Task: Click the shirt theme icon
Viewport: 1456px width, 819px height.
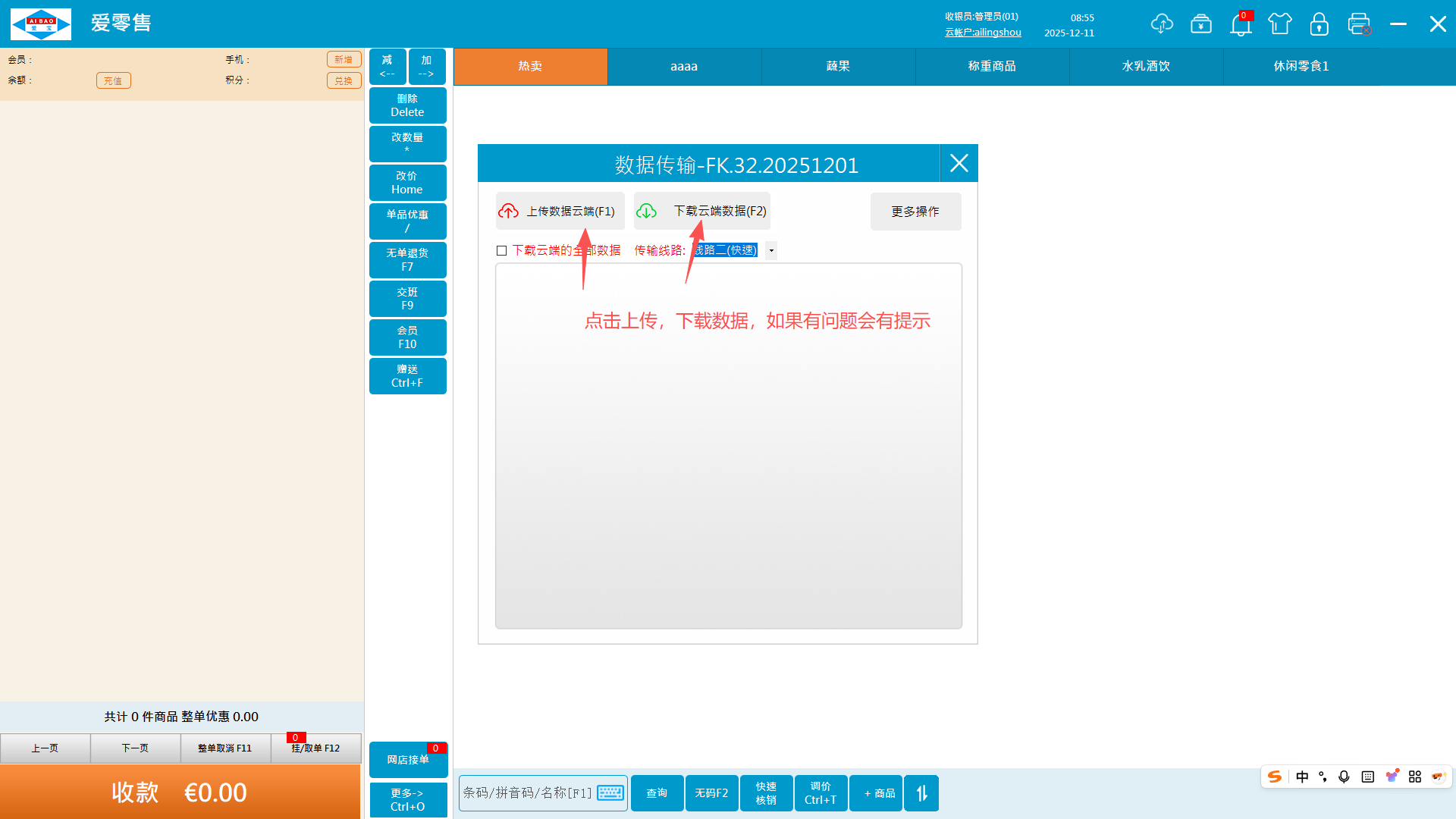Action: click(x=1280, y=24)
